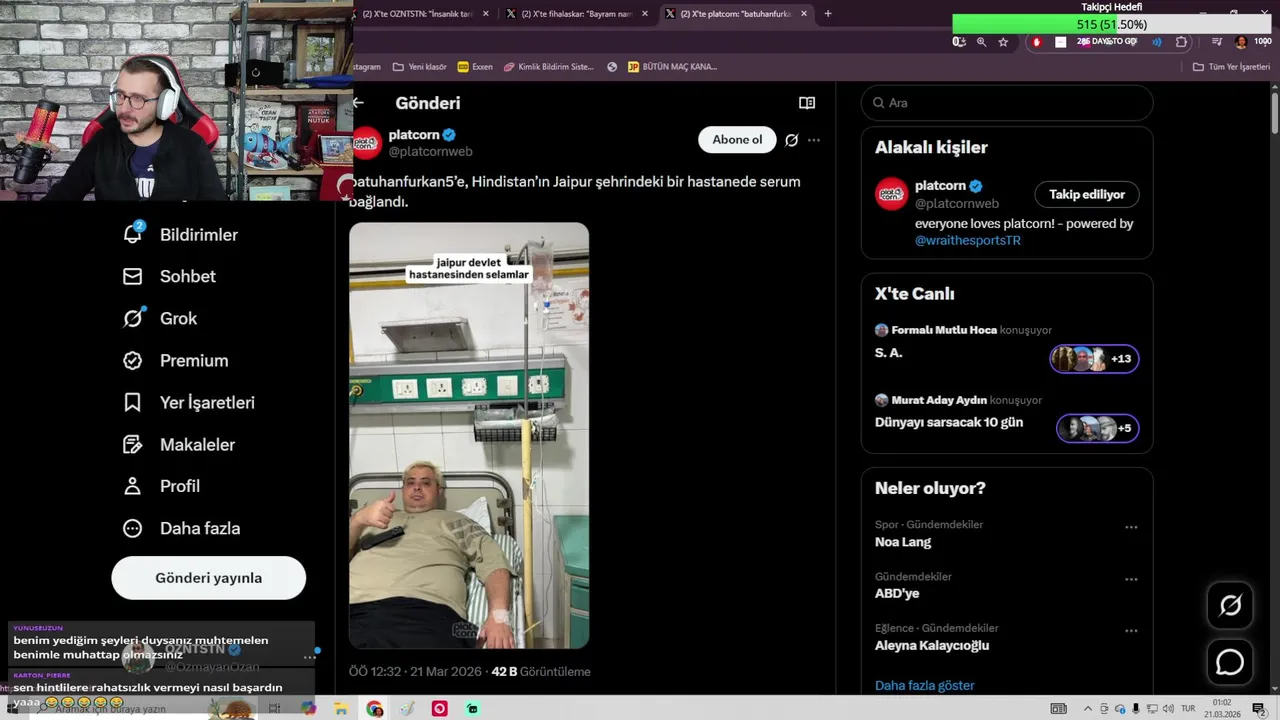Open Yeni klasör bookmark folder

coord(420,67)
